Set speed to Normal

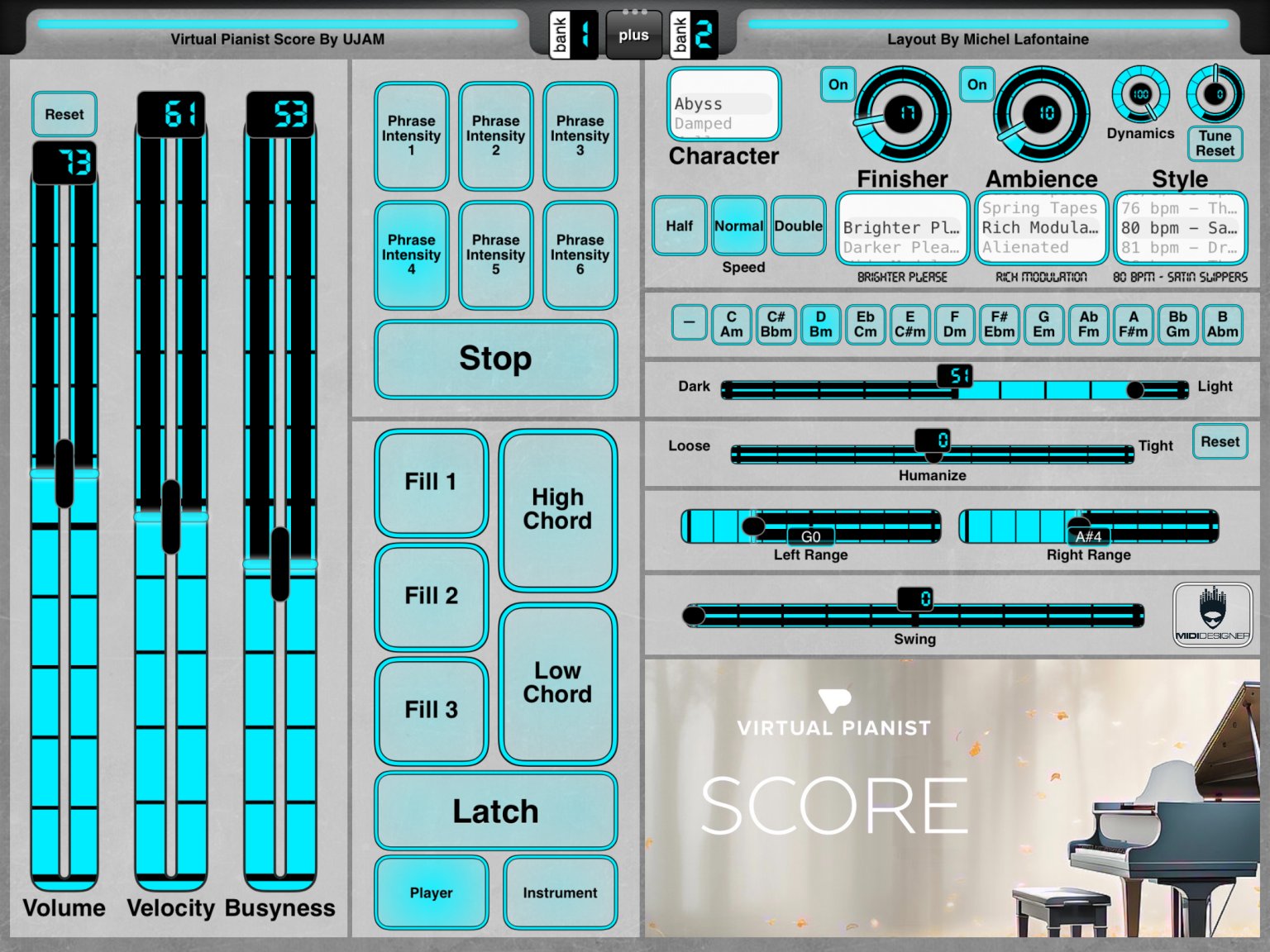[739, 226]
